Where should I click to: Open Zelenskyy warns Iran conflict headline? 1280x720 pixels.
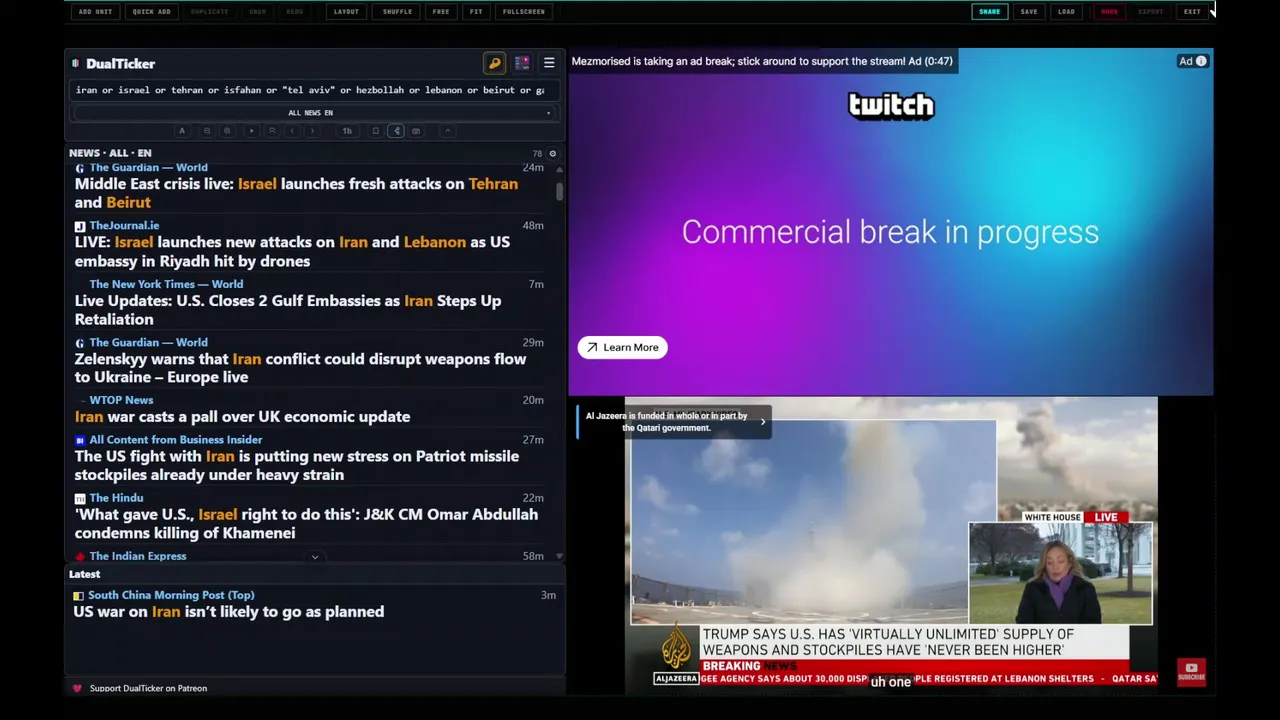tap(300, 368)
